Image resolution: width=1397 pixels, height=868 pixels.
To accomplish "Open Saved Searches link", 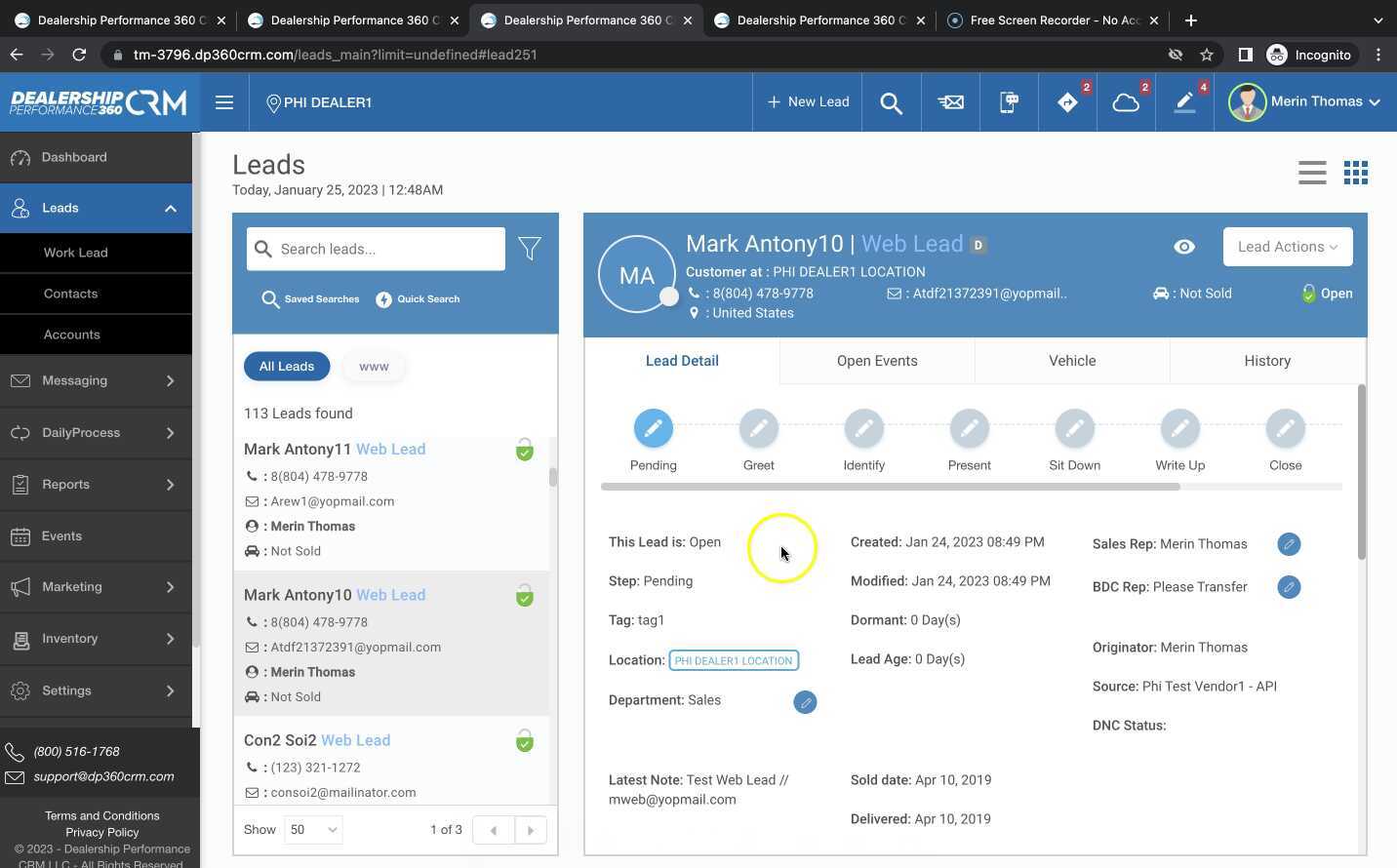I will 311,299.
